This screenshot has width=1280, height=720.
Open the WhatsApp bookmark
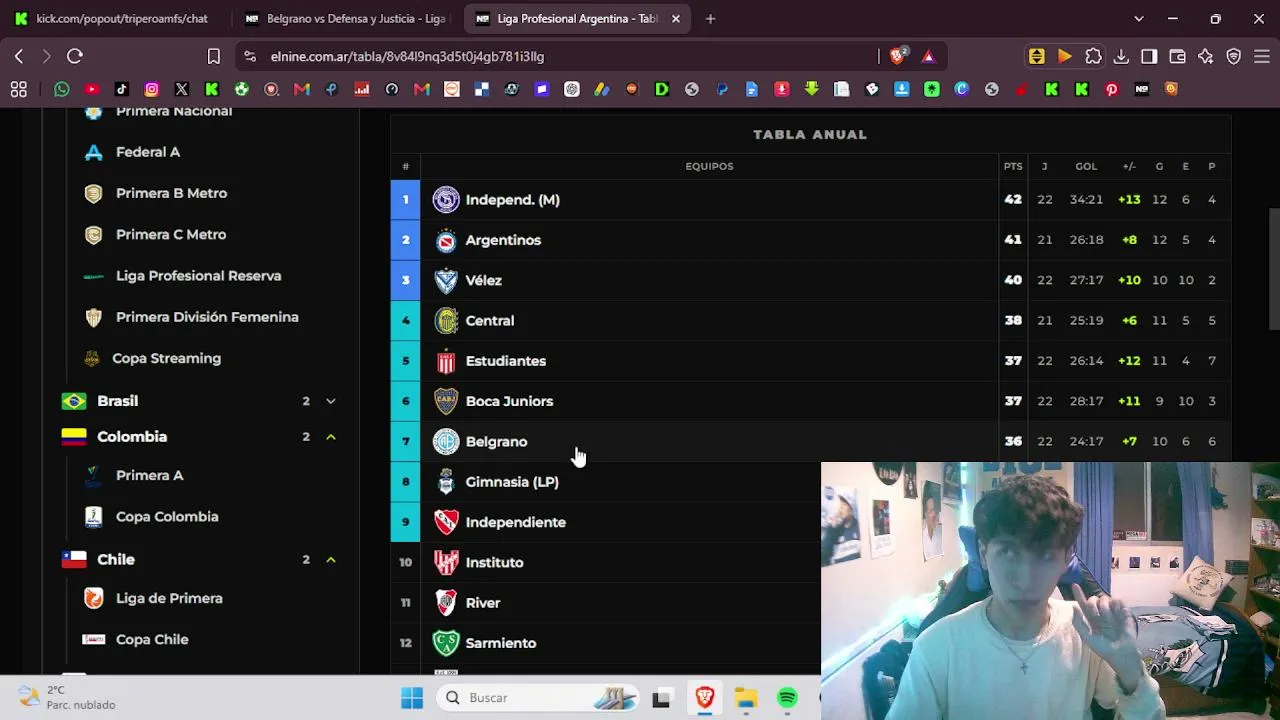click(x=62, y=89)
